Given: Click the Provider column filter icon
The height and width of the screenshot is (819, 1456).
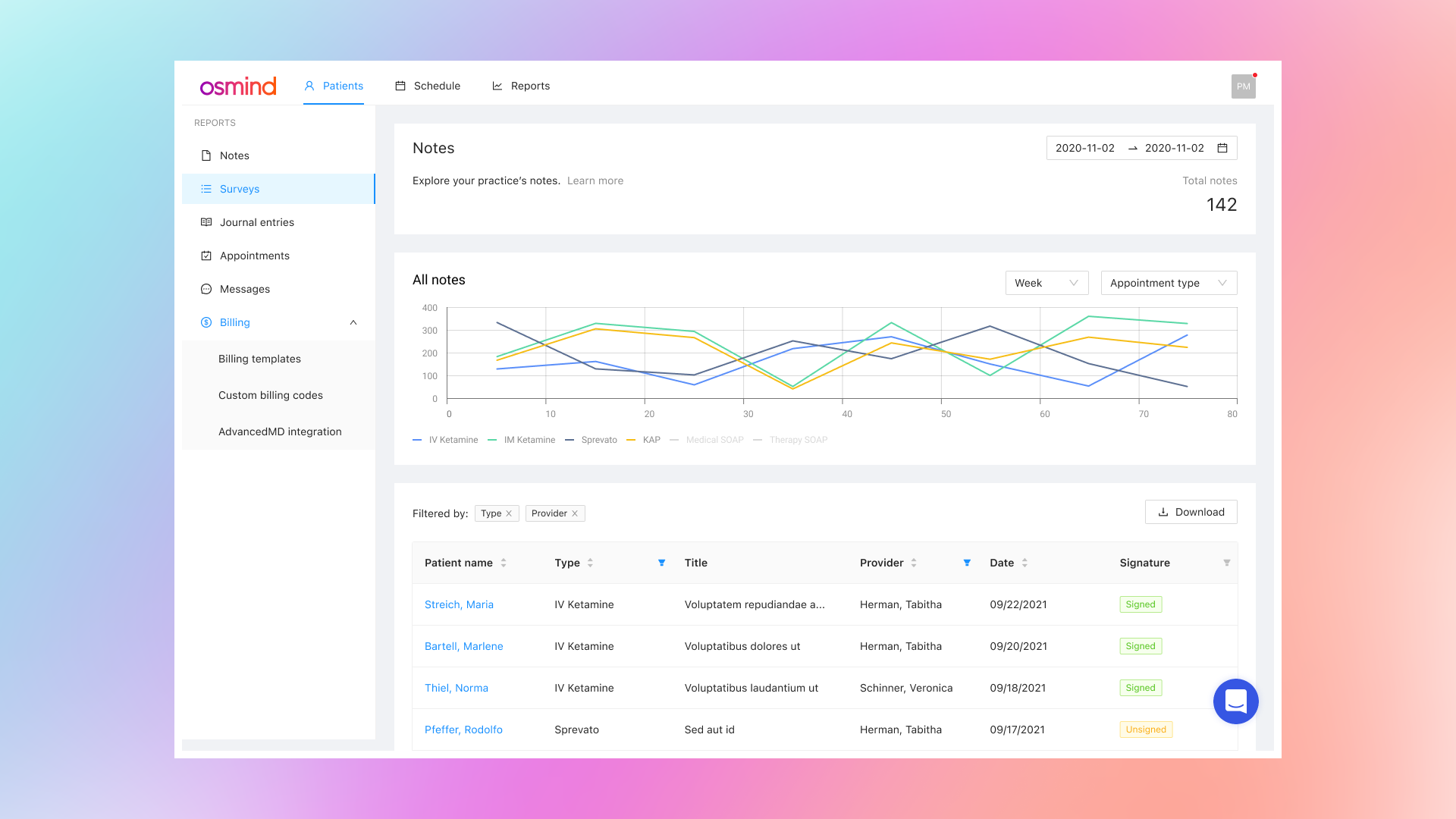Looking at the screenshot, I should [x=967, y=563].
